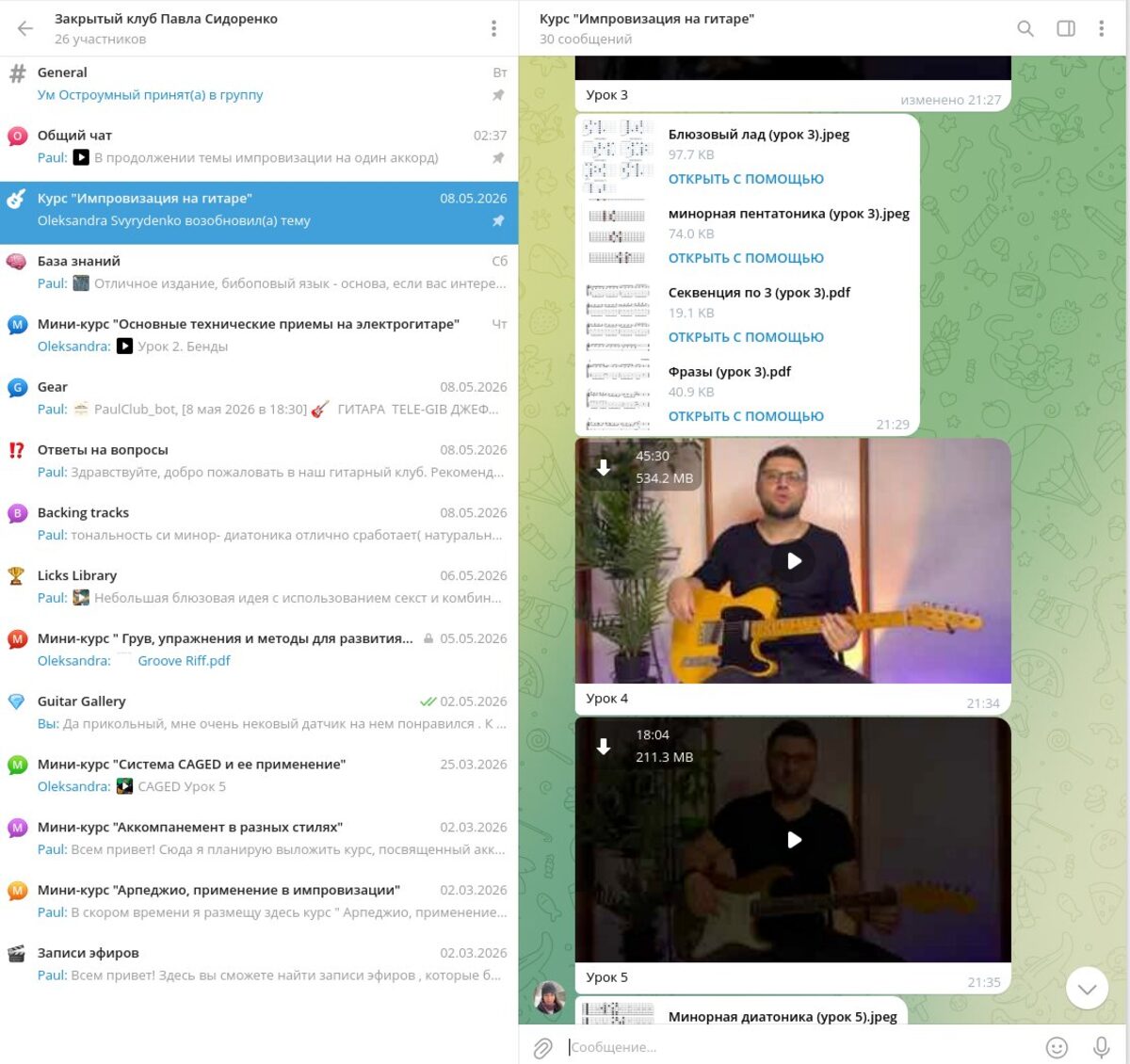Click the gem icon of Guitar Gallery

[17, 701]
